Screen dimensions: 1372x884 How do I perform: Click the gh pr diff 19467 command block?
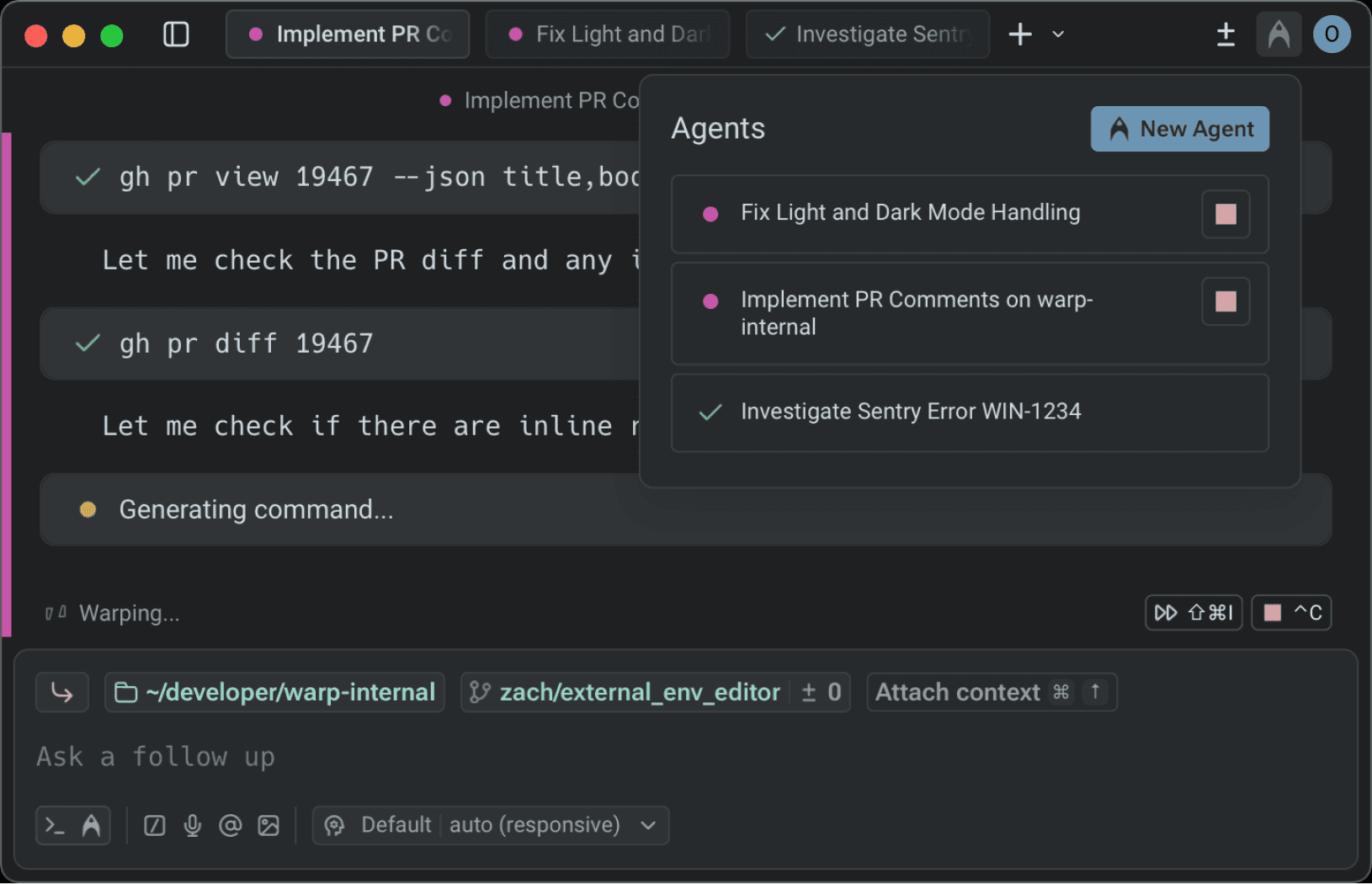pyautogui.click(x=340, y=343)
